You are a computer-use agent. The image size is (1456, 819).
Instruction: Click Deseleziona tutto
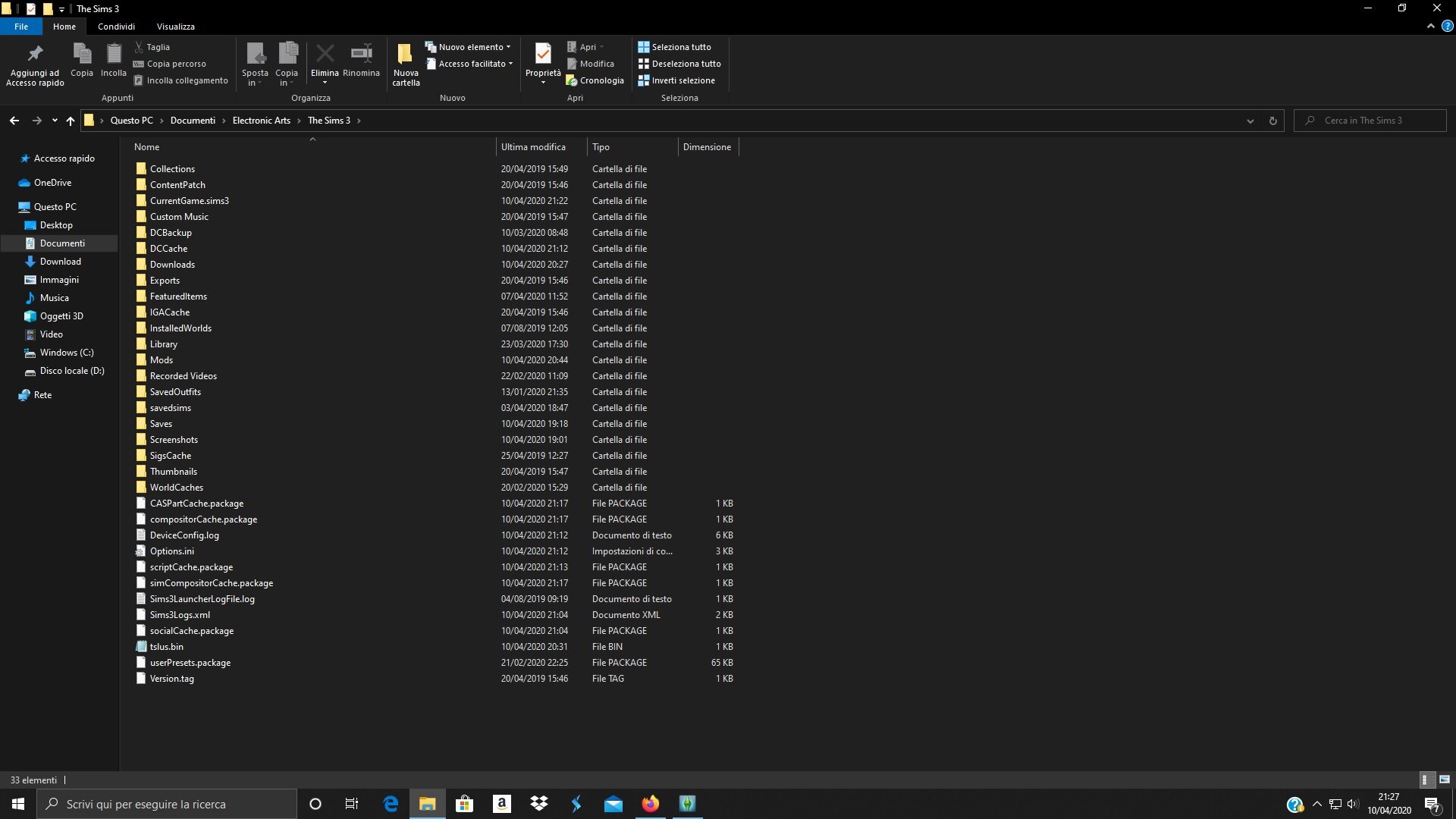click(679, 64)
